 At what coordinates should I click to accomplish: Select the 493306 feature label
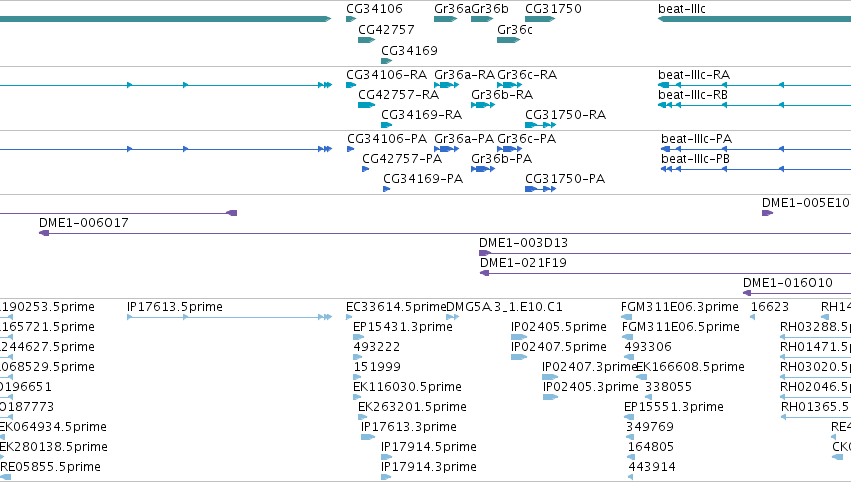647,346
